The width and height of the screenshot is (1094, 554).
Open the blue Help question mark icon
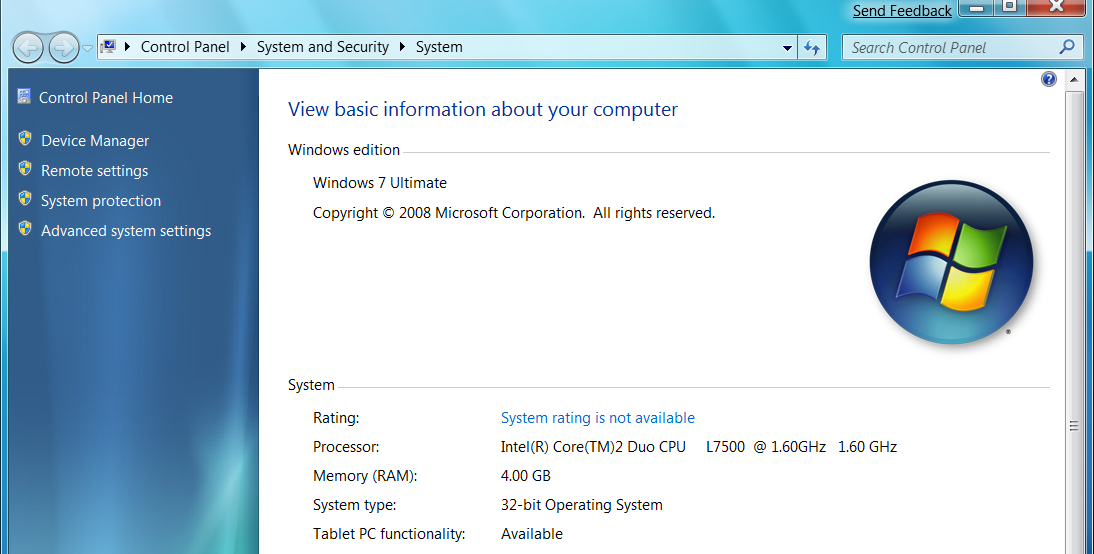pos(1049,79)
